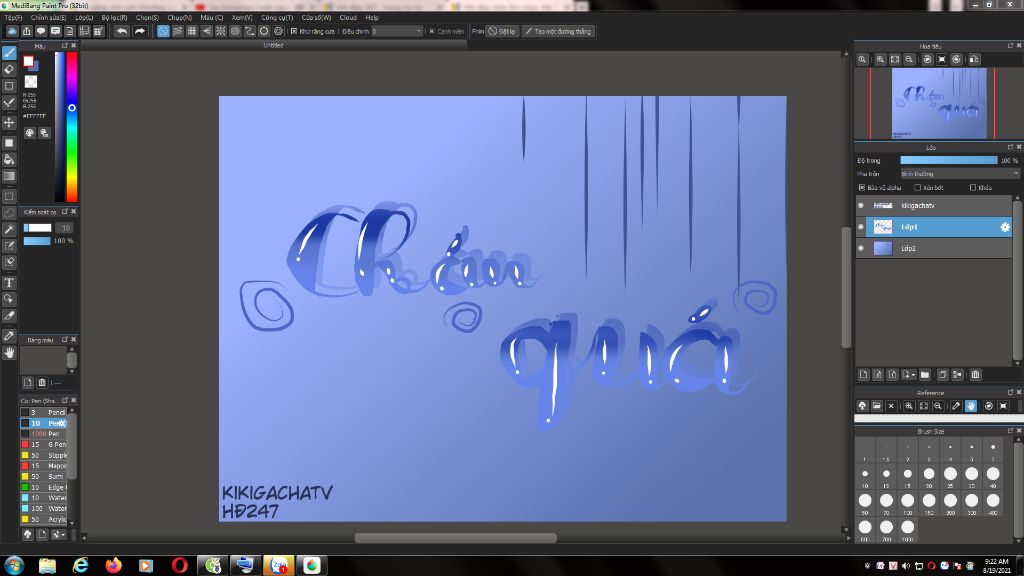Select the Sumi brush
The height and width of the screenshot is (576, 1024).
tap(44, 477)
